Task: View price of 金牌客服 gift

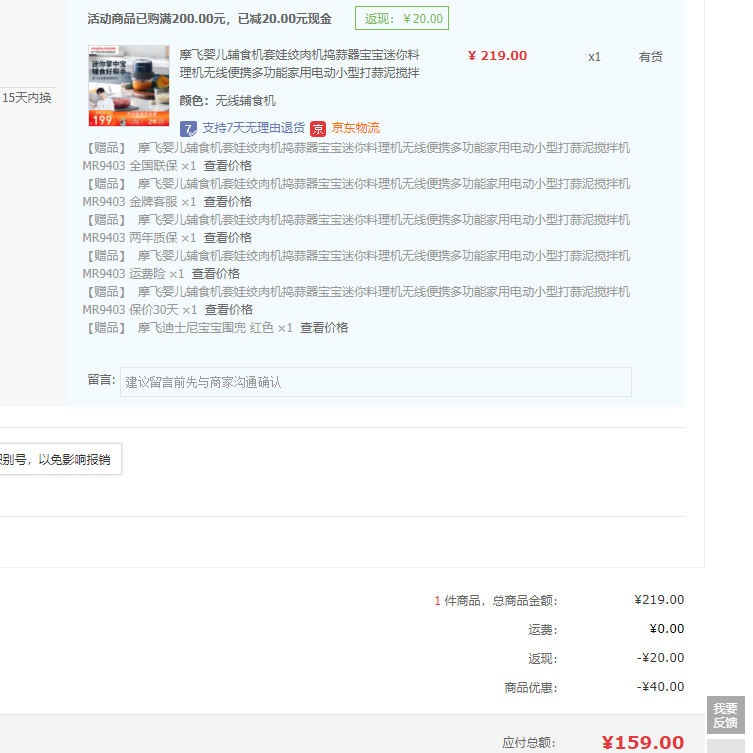Action: [228, 202]
